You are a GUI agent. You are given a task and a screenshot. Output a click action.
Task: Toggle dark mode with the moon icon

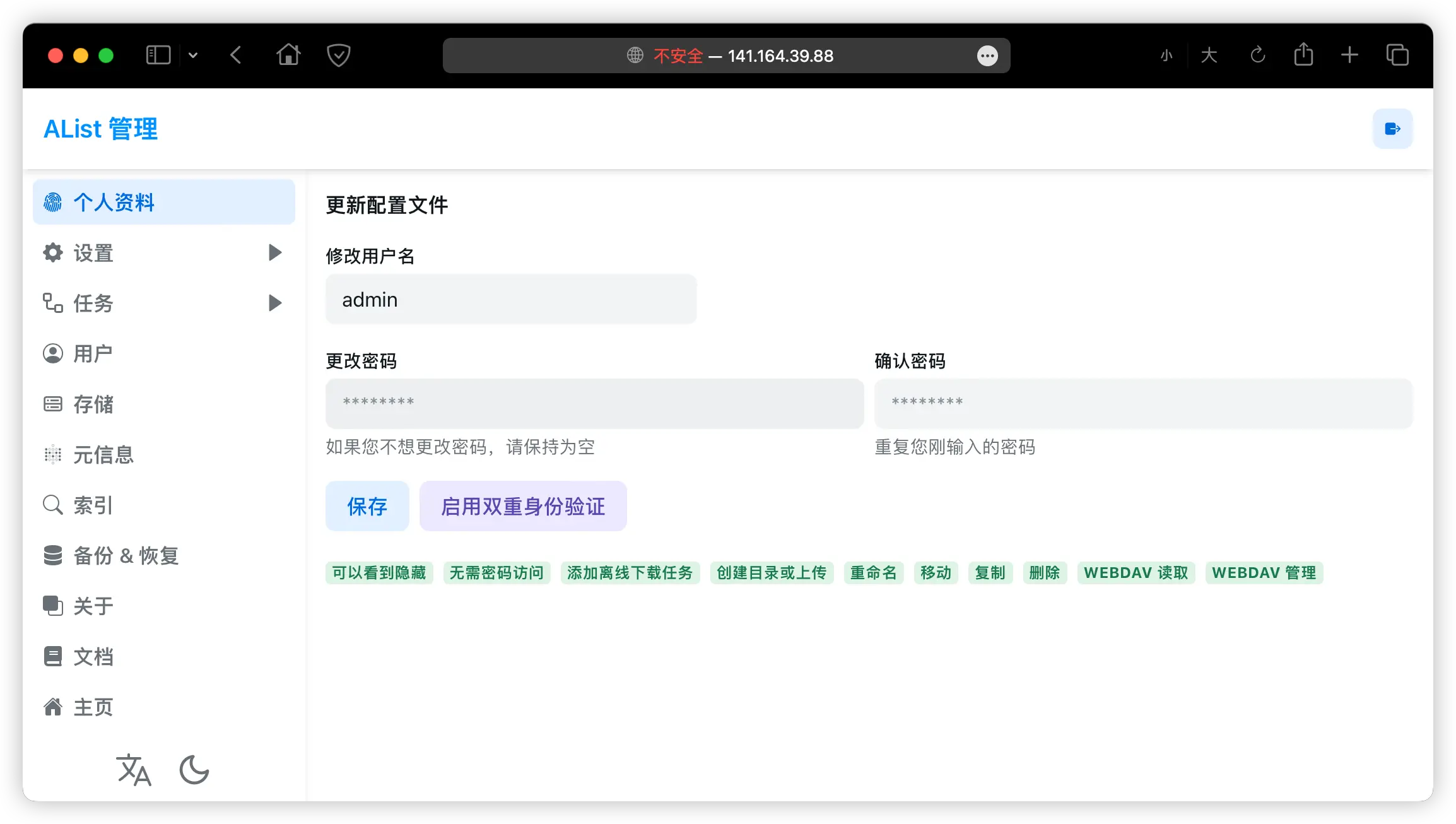click(x=193, y=770)
